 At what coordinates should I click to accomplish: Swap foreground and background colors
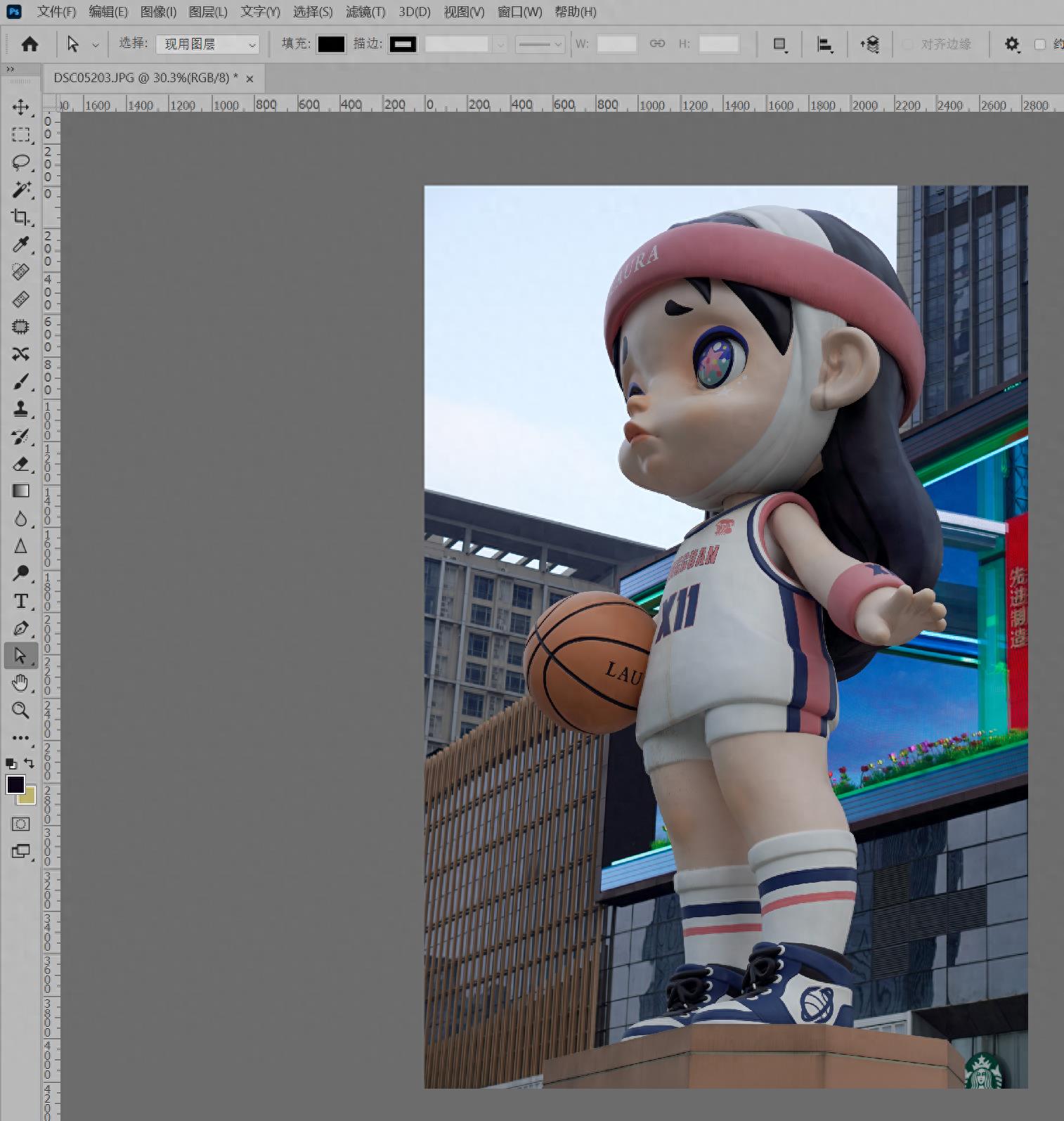coord(29,763)
